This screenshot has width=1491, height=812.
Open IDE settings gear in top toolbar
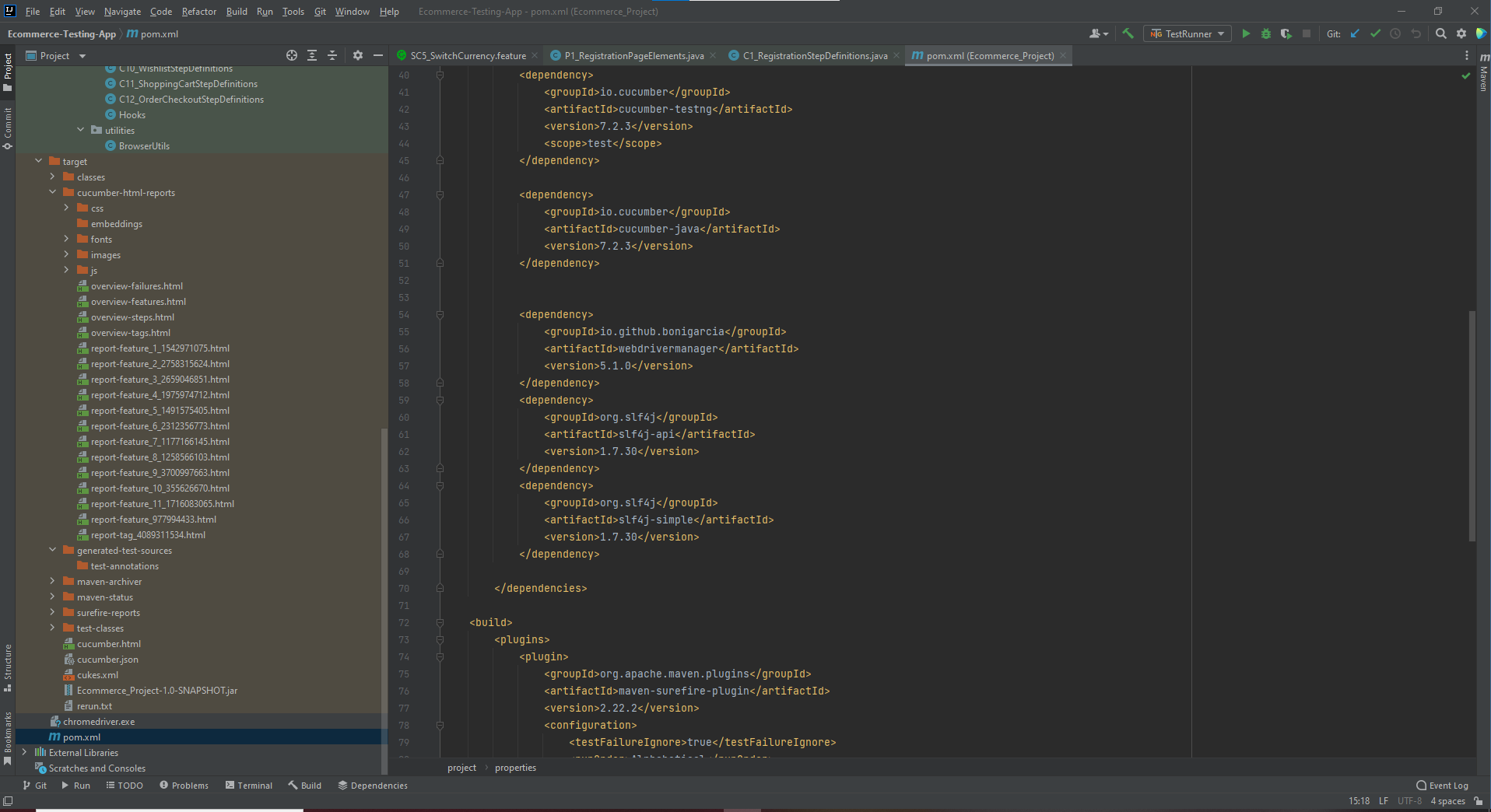coord(1461,33)
